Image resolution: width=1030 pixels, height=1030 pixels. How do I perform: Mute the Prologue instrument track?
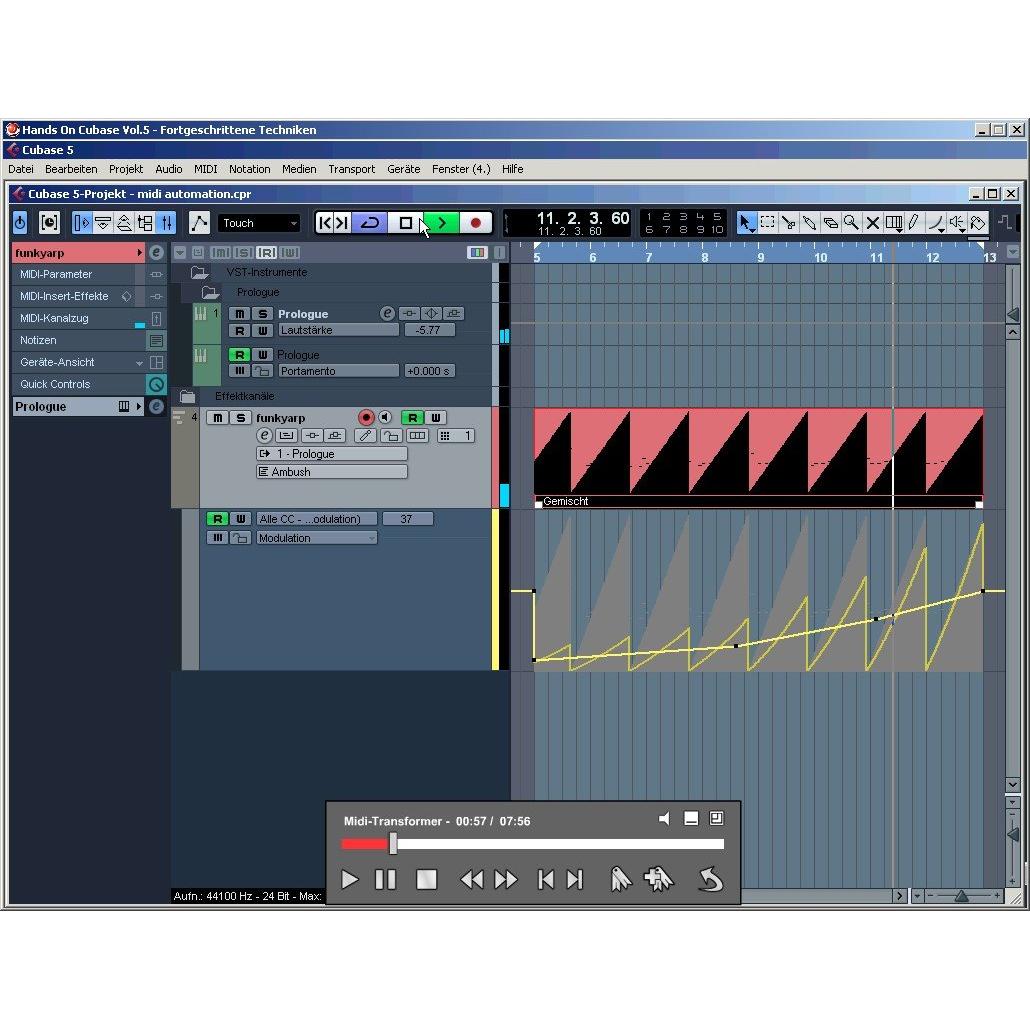pyautogui.click(x=240, y=314)
